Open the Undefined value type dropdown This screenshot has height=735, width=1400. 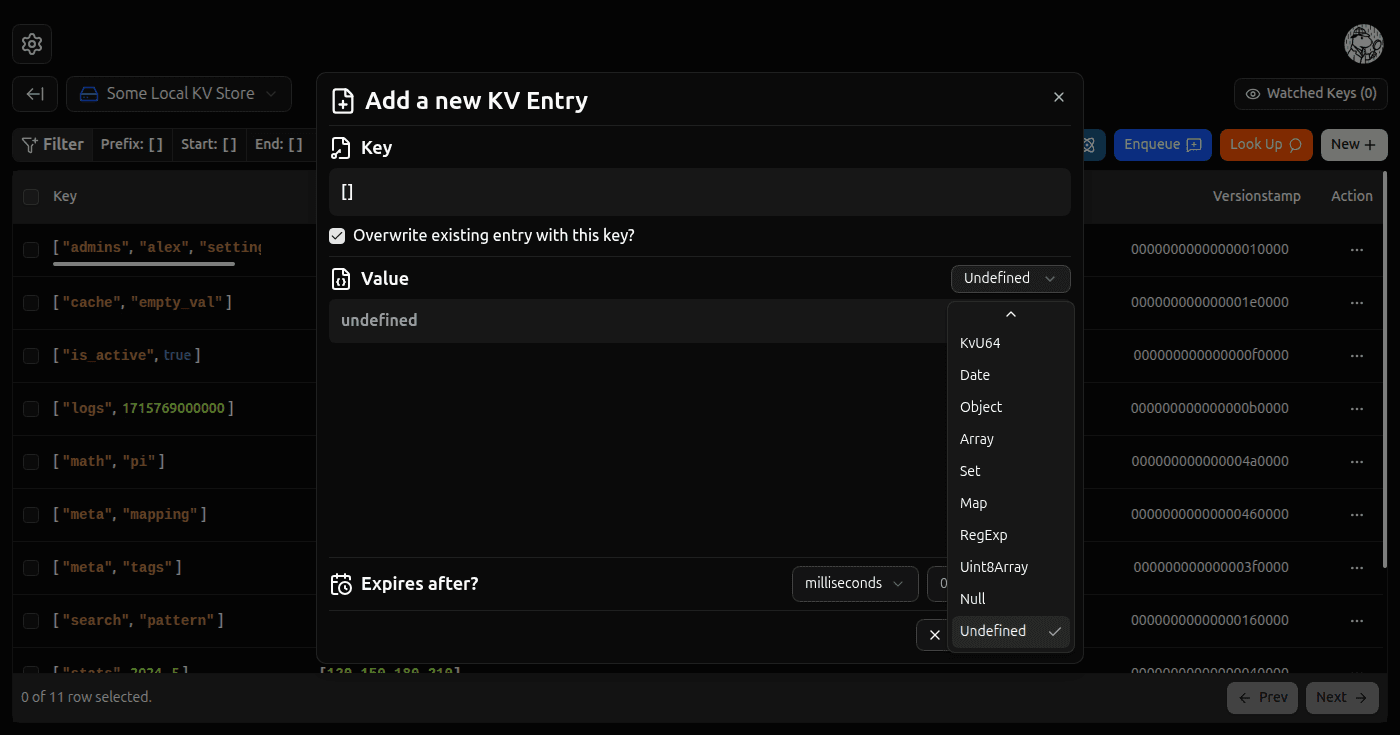pos(1010,278)
